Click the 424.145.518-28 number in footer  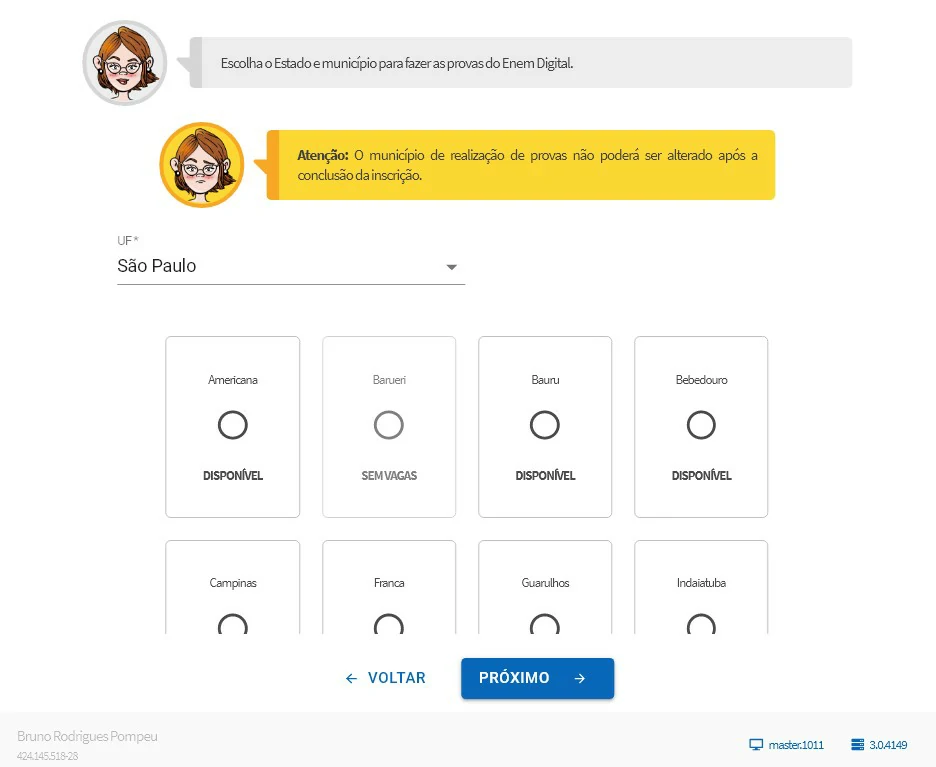(x=47, y=756)
